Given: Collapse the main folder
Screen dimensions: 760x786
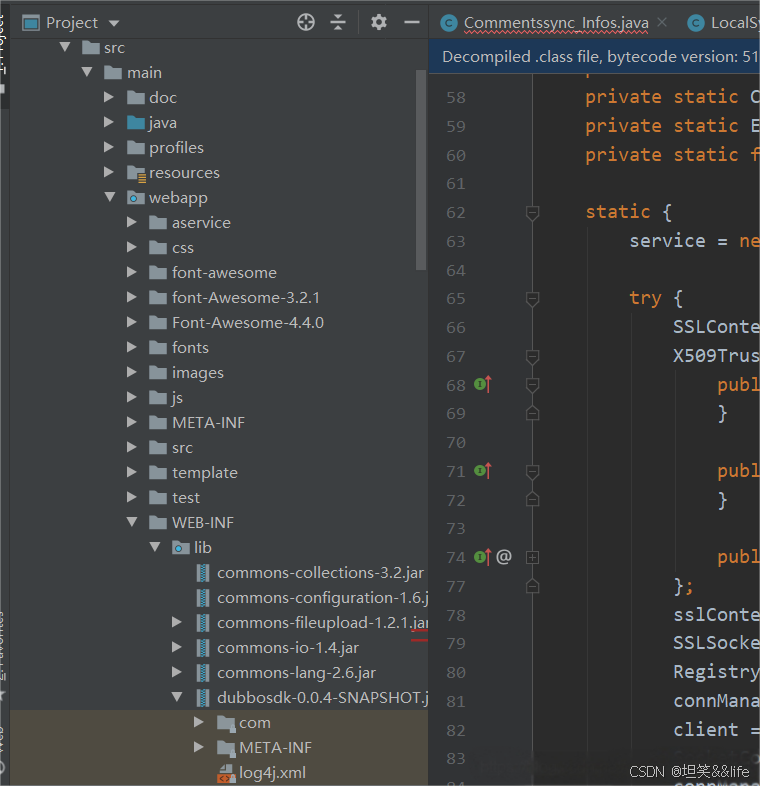Looking at the screenshot, I should tap(87, 72).
